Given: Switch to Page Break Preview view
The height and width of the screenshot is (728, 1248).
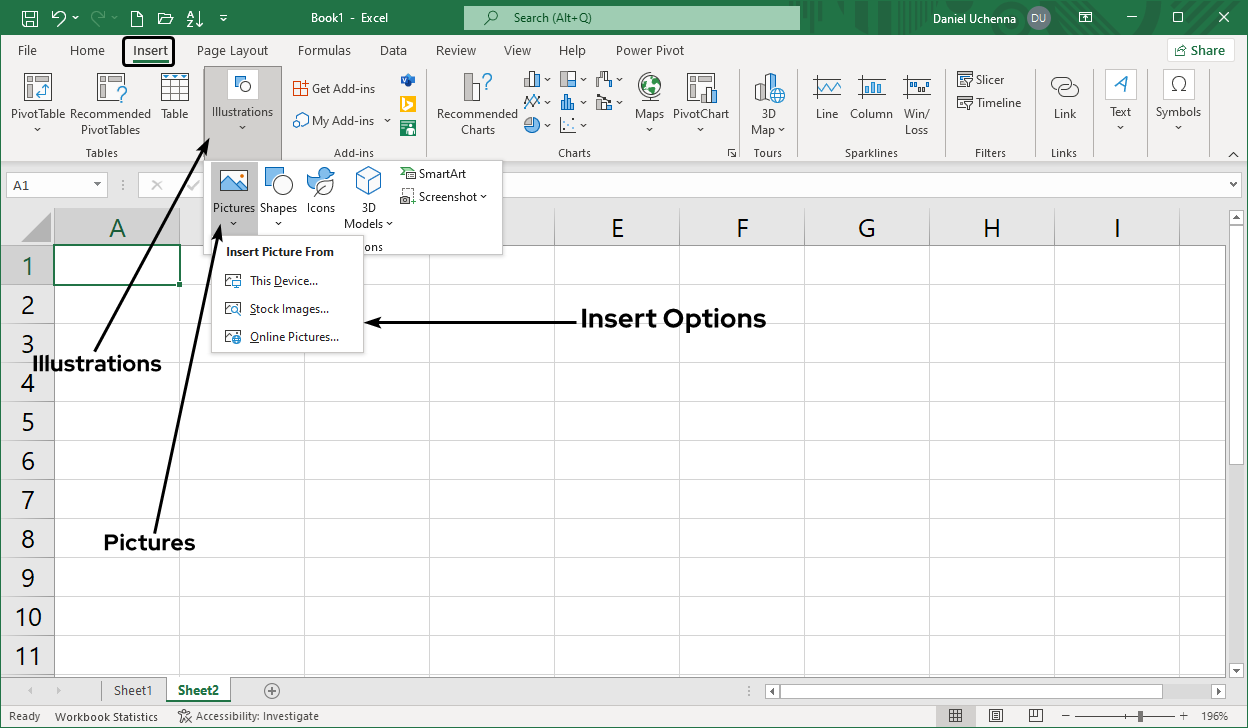Looking at the screenshot, I should pos(1037,716).
